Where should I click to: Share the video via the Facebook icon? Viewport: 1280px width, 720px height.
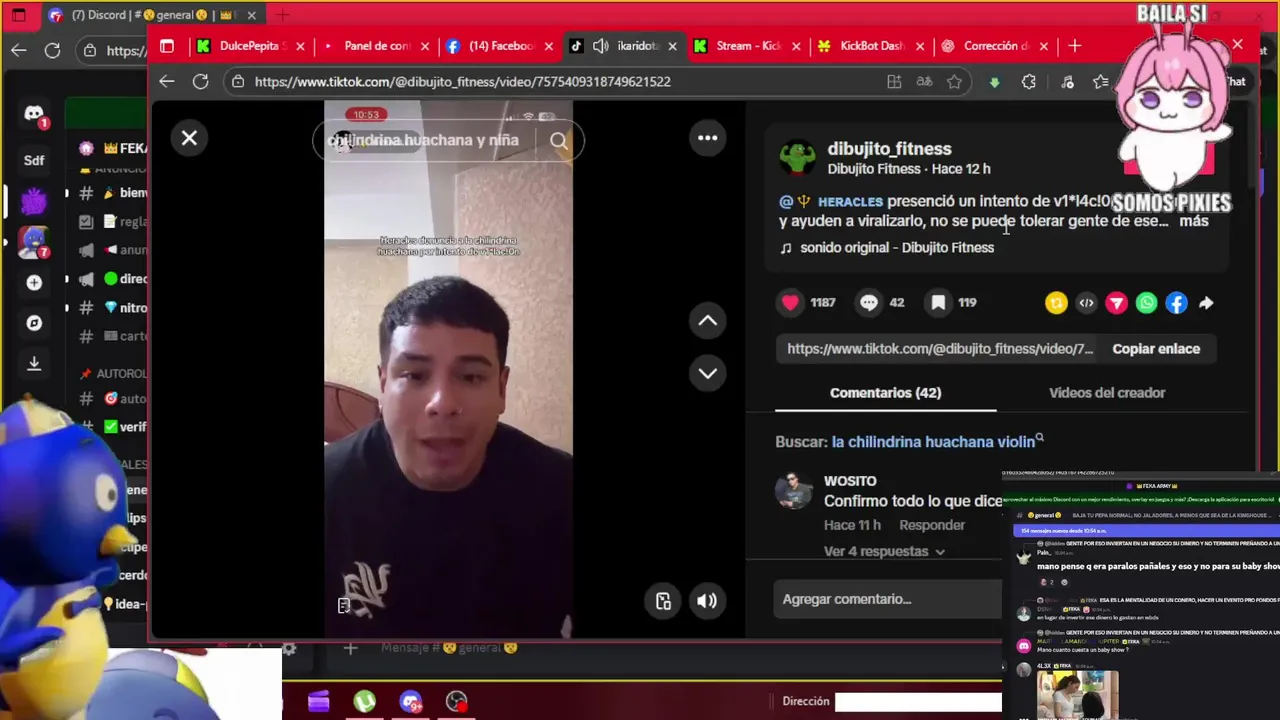pyautogui.click(x=1176, y=303)
